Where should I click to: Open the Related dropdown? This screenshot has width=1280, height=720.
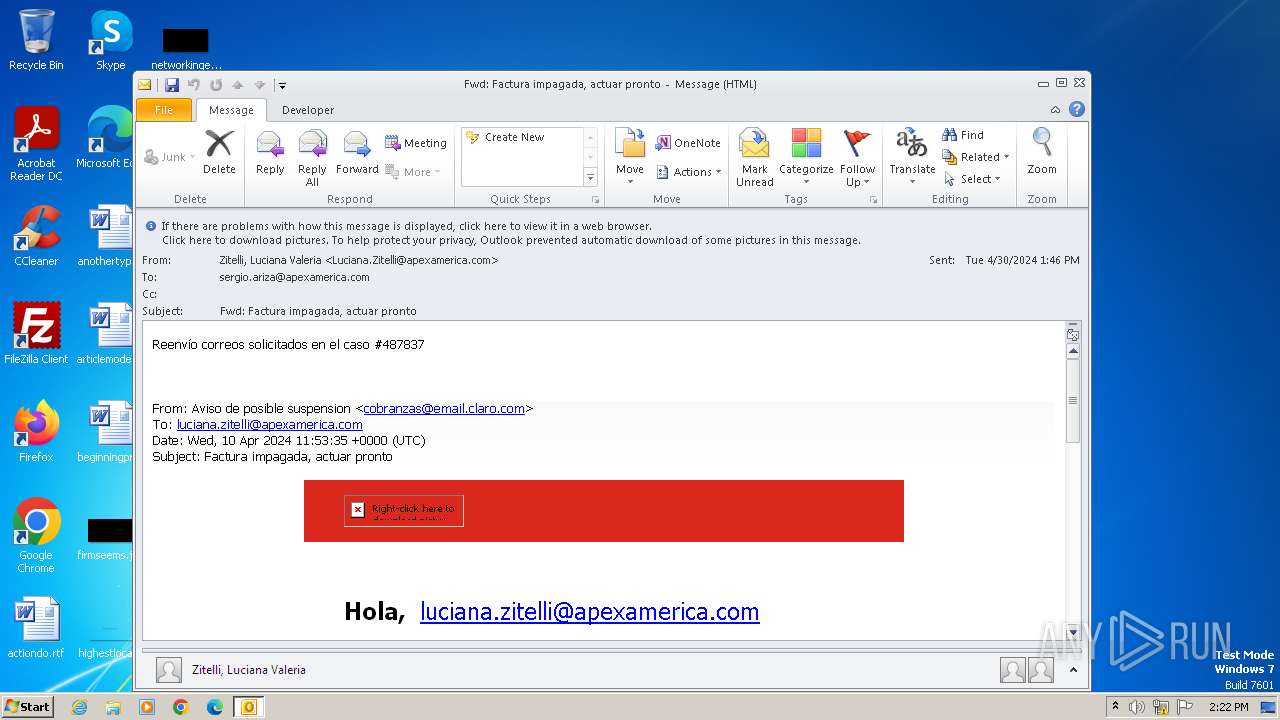976,157
